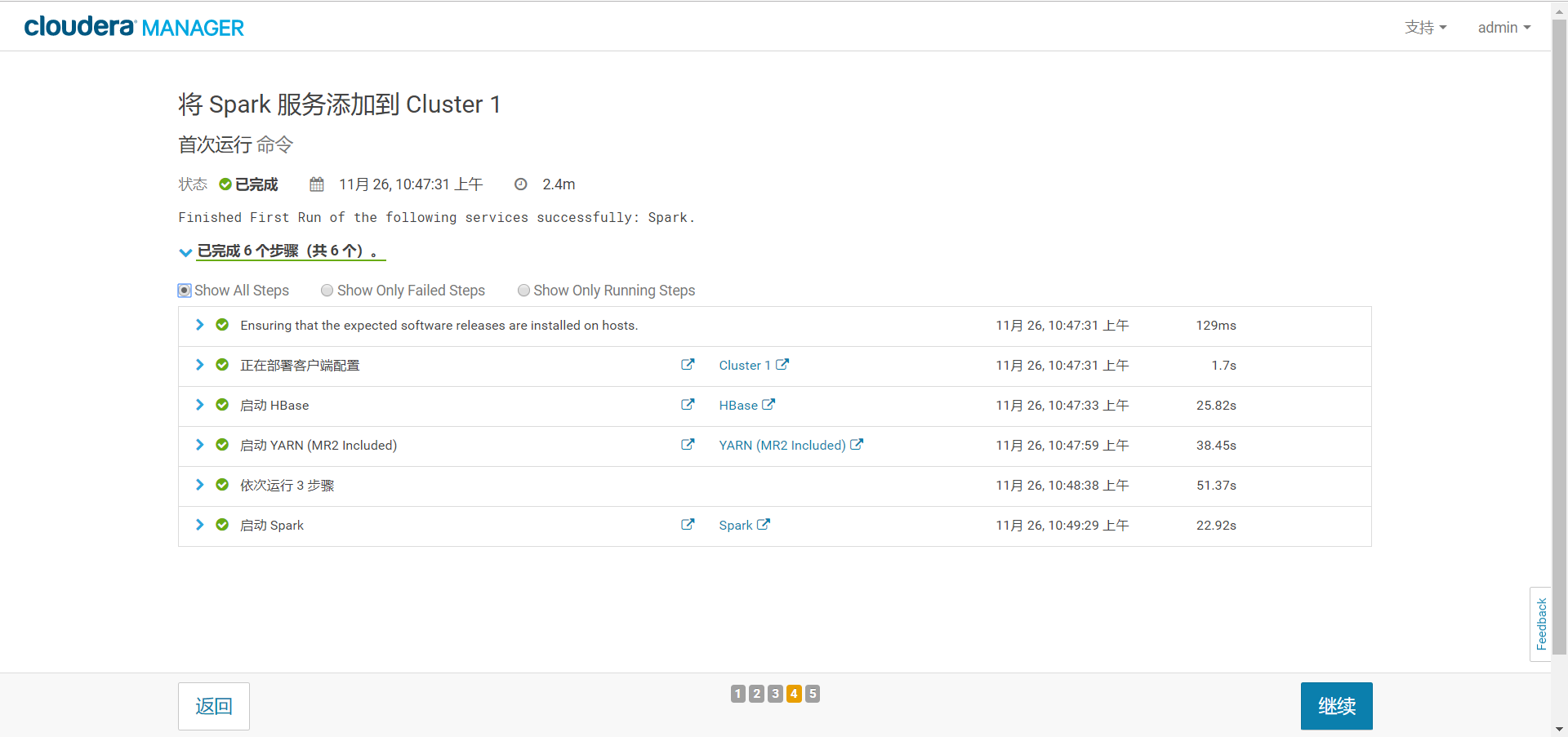Click the 已完成 status check icon
This screenshot has width=1568, height=737.
pyautogui.click(x=225, y=184)
